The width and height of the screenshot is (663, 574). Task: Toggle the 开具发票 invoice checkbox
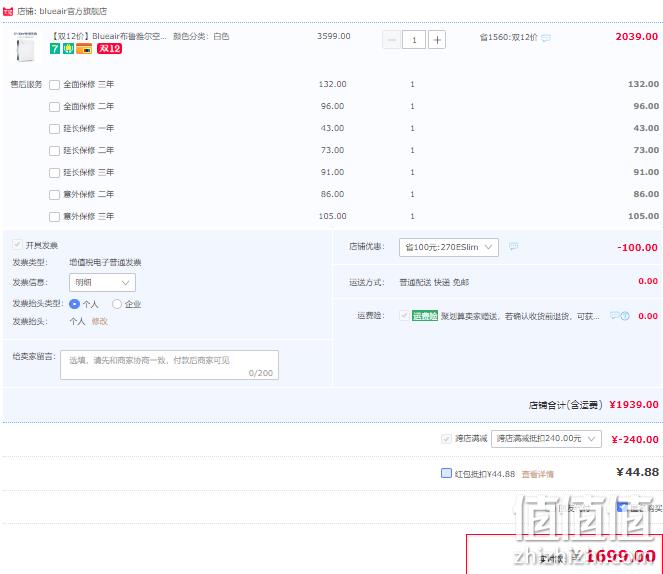coord(17,245)
